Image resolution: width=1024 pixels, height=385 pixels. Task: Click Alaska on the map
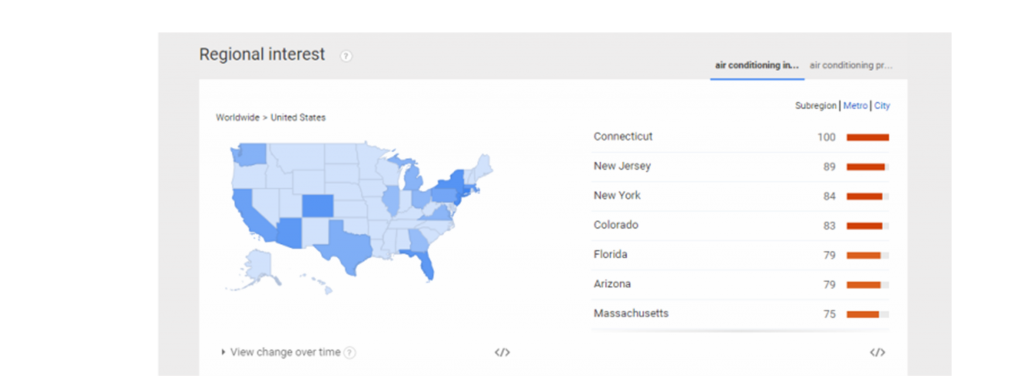click(x=258, y=264)
